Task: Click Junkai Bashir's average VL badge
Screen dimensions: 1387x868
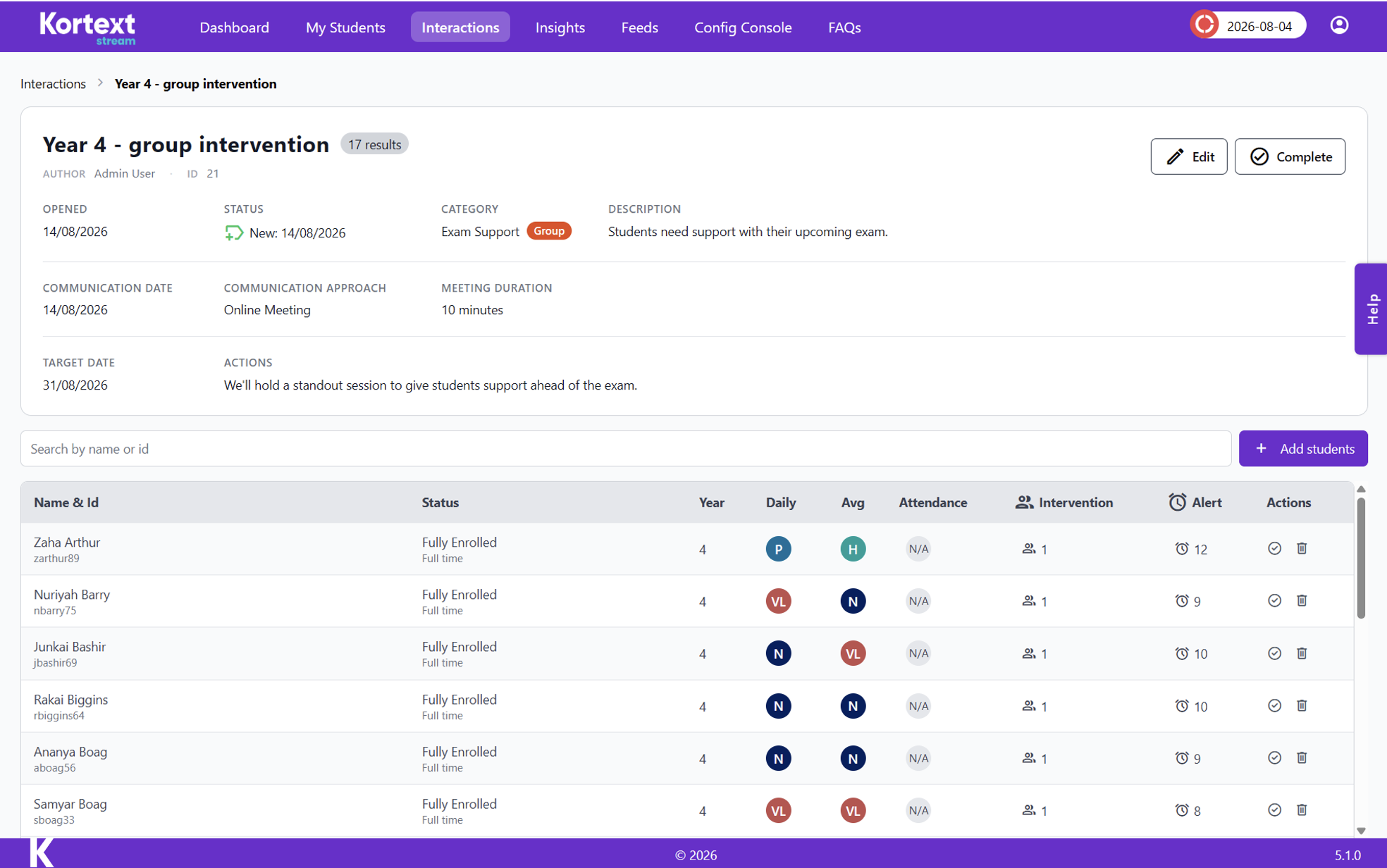Action: 853,653
